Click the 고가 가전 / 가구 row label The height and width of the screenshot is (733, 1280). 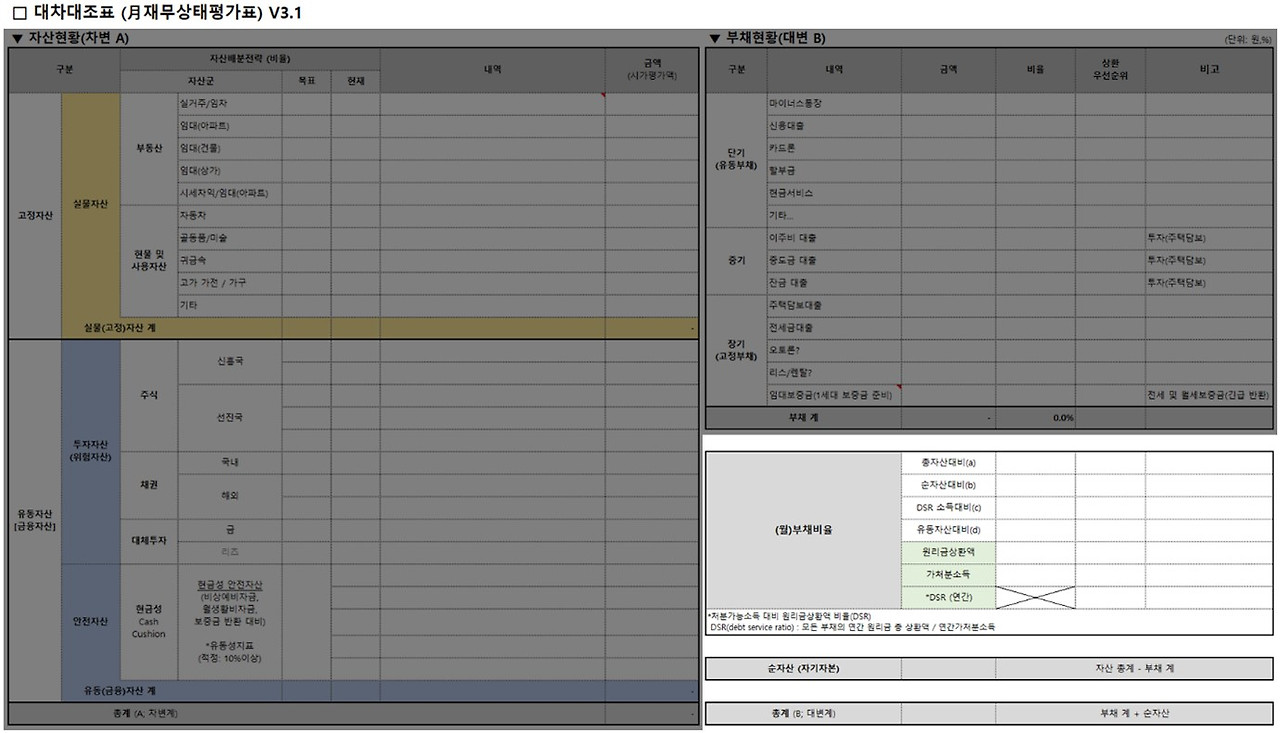(x=230, y=283)
